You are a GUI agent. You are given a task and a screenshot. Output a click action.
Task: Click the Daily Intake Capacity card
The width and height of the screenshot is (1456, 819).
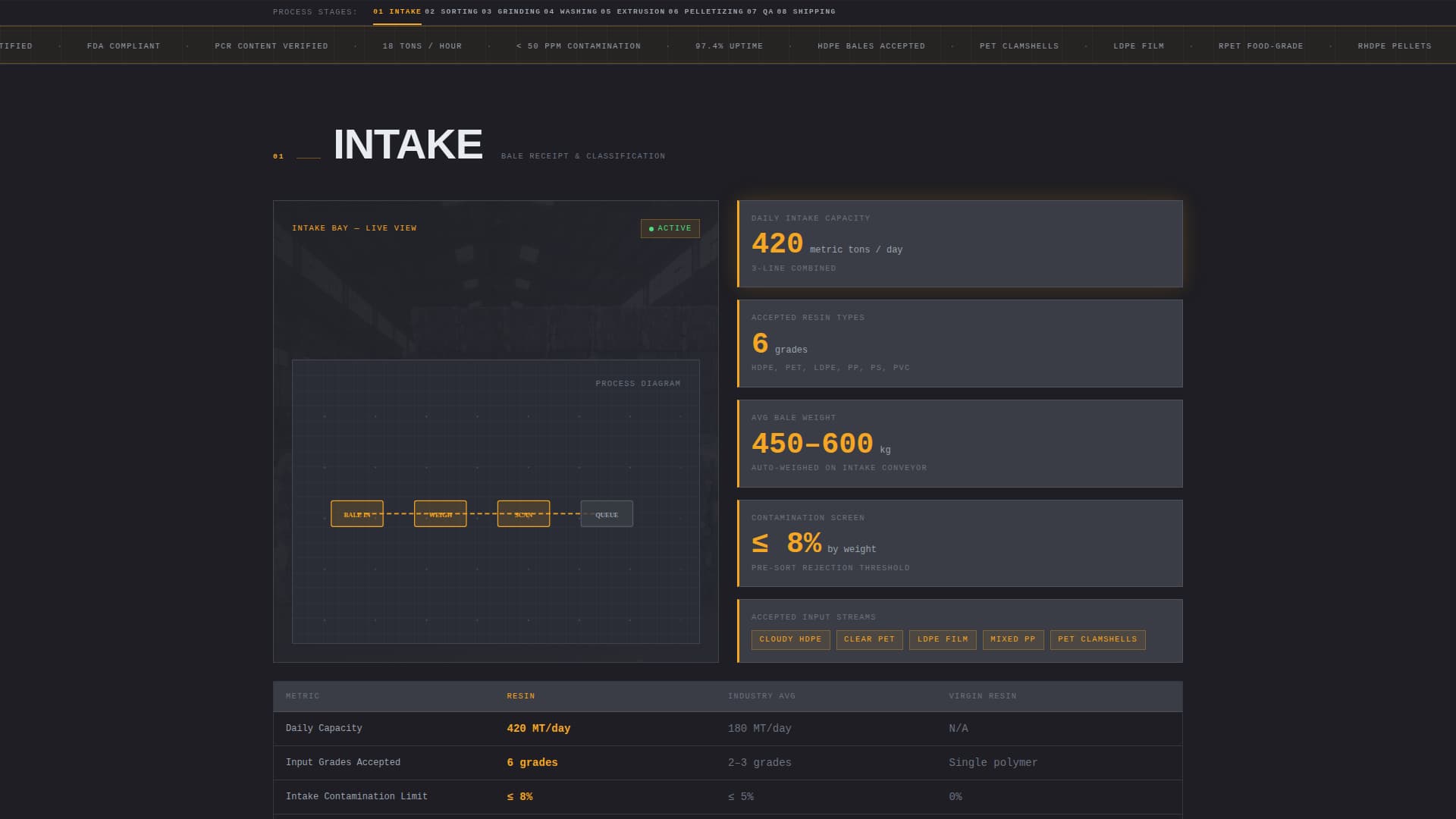[959, 243]
